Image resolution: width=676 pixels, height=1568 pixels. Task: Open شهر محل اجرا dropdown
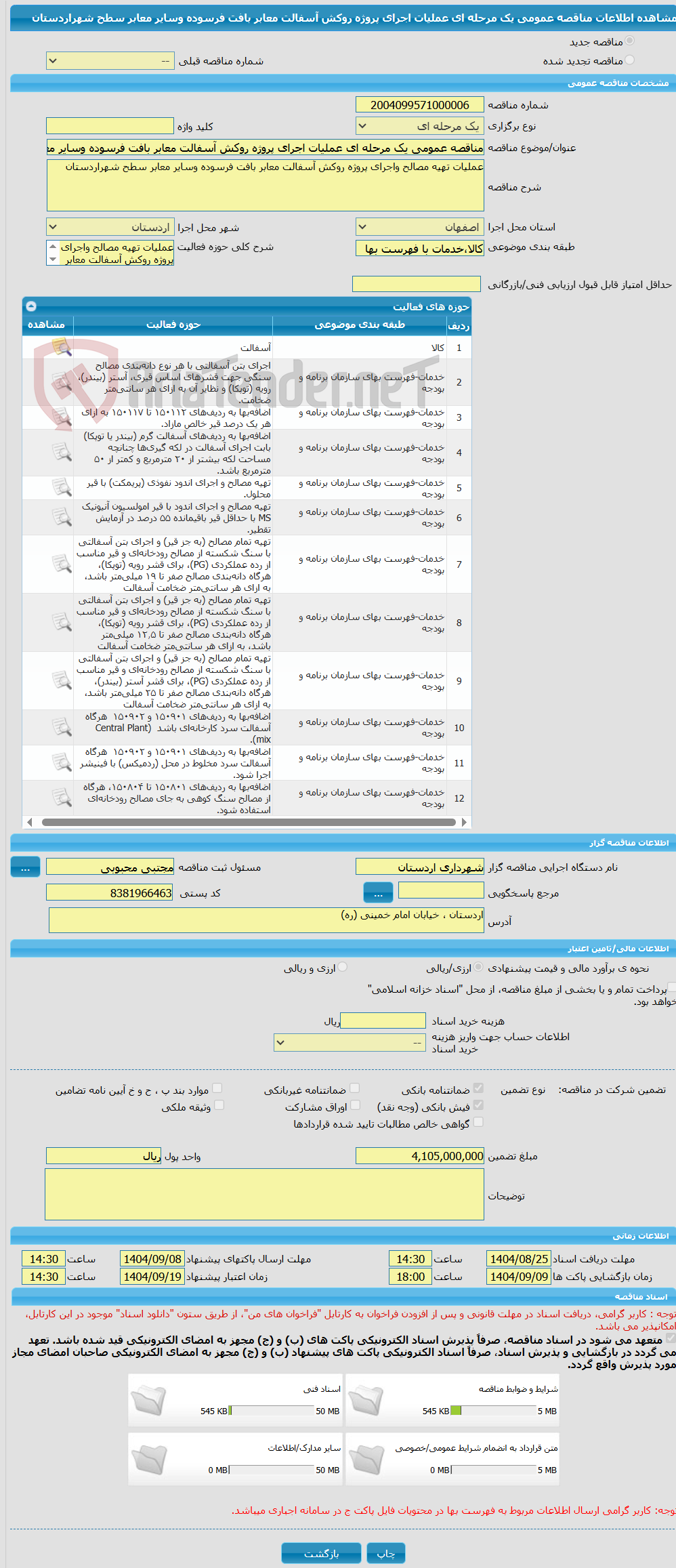(110, 227)
